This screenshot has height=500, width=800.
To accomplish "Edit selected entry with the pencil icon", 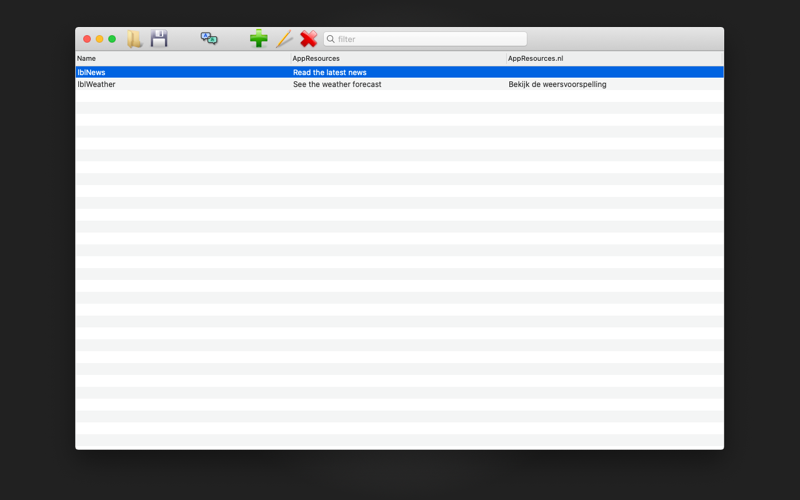I will [x=284, y=39].
